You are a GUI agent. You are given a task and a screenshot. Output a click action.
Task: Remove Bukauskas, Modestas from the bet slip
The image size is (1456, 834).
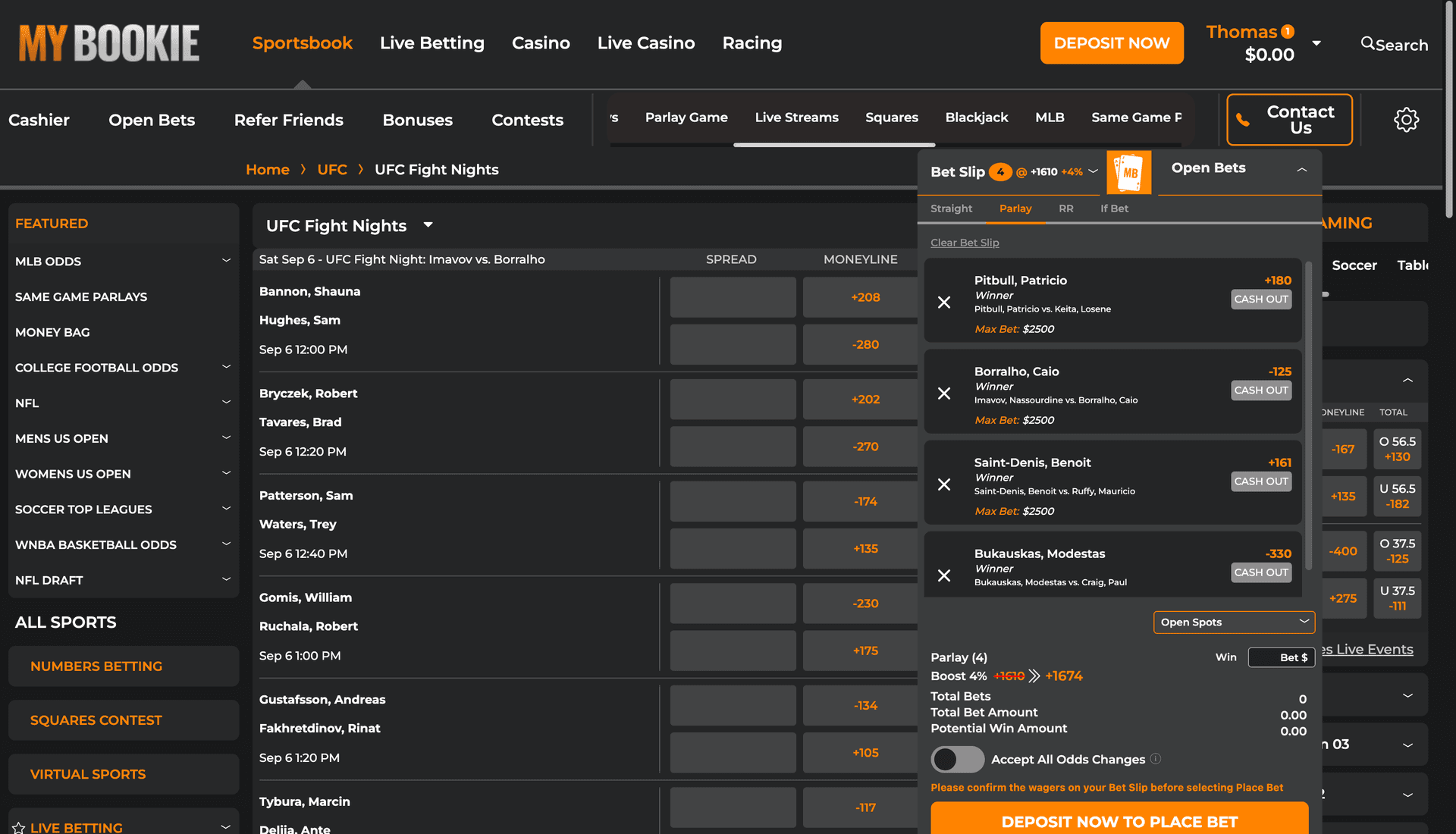point(945,575)
